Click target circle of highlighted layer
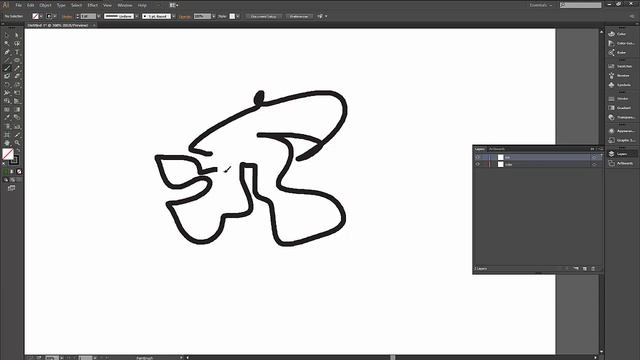 click(x=594, y=157)
